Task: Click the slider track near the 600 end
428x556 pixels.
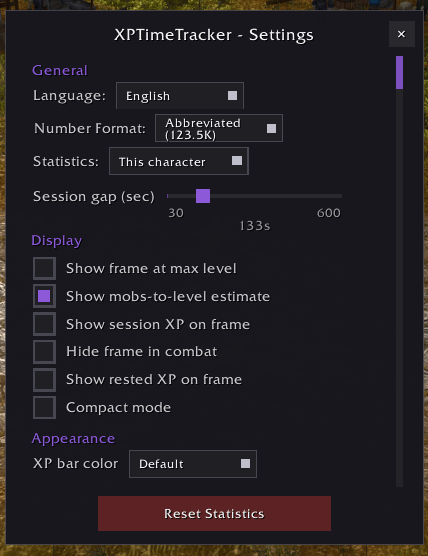Action: pyautogui.click(x=333, y=196)
